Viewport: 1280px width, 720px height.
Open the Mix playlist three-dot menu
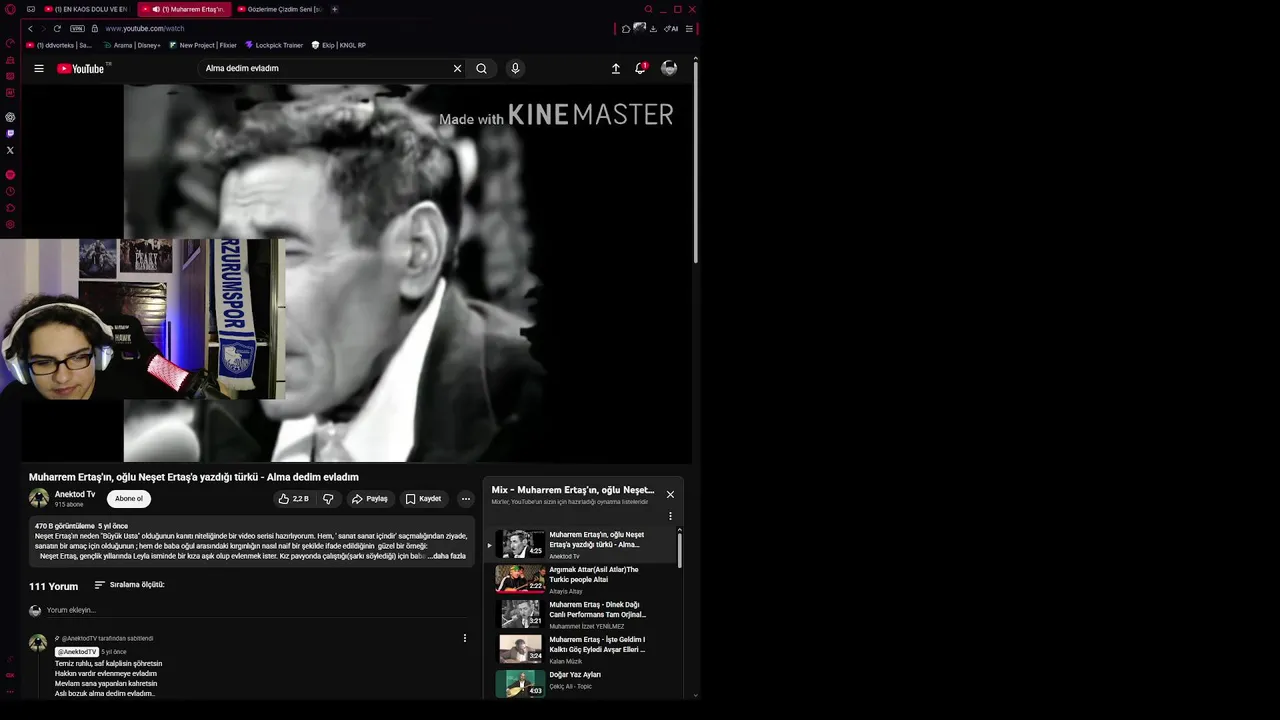click(670, 516)
